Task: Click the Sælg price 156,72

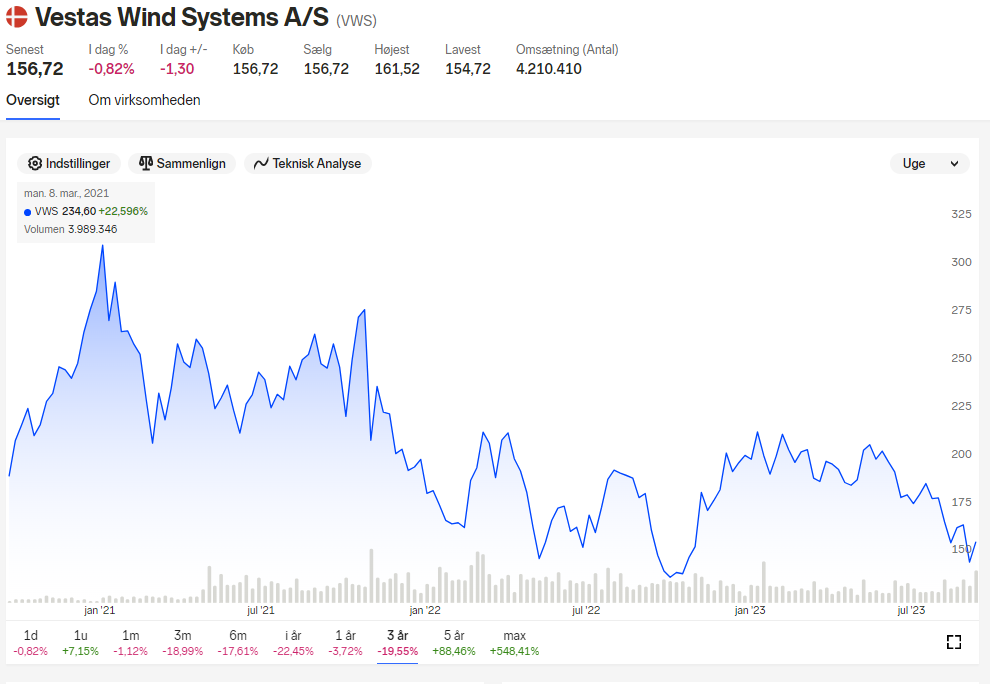Action: (326, 69)
